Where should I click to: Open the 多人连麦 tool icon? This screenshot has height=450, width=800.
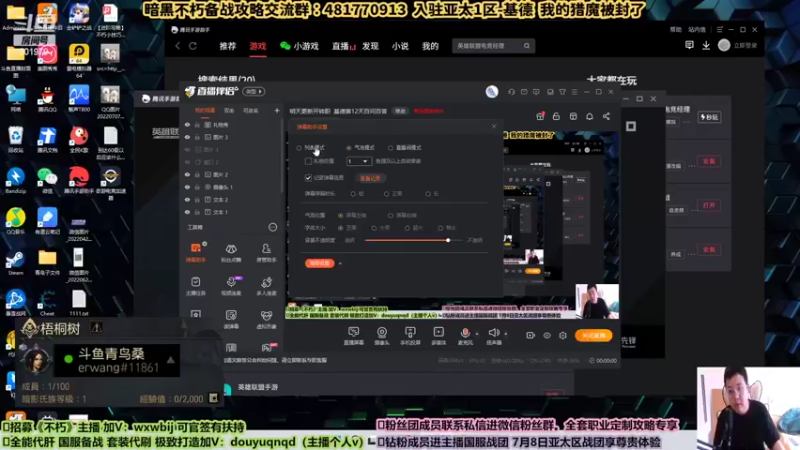pos(266,286)
